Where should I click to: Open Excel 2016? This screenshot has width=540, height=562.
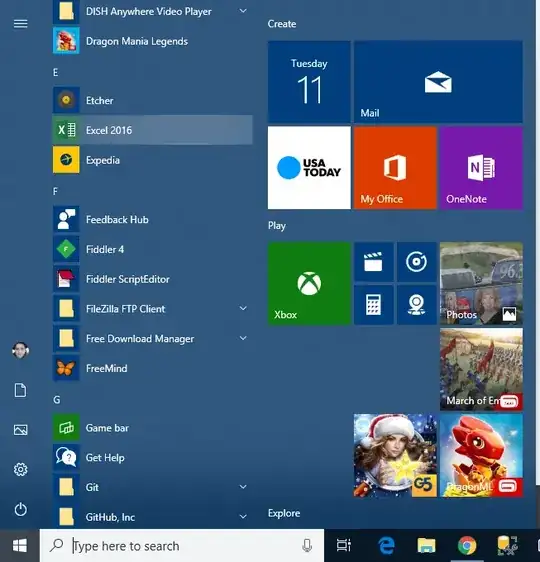click(152, 130)
